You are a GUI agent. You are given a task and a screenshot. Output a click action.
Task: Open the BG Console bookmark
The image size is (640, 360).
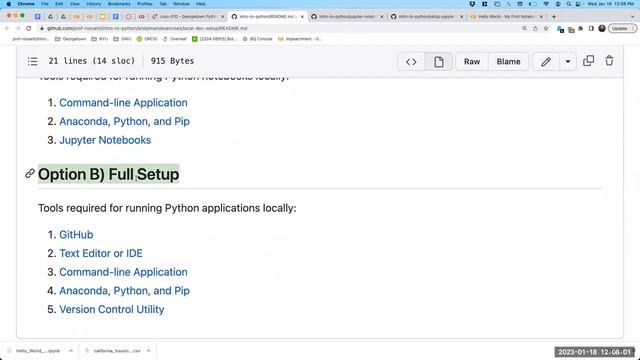(x=258, y=39)
